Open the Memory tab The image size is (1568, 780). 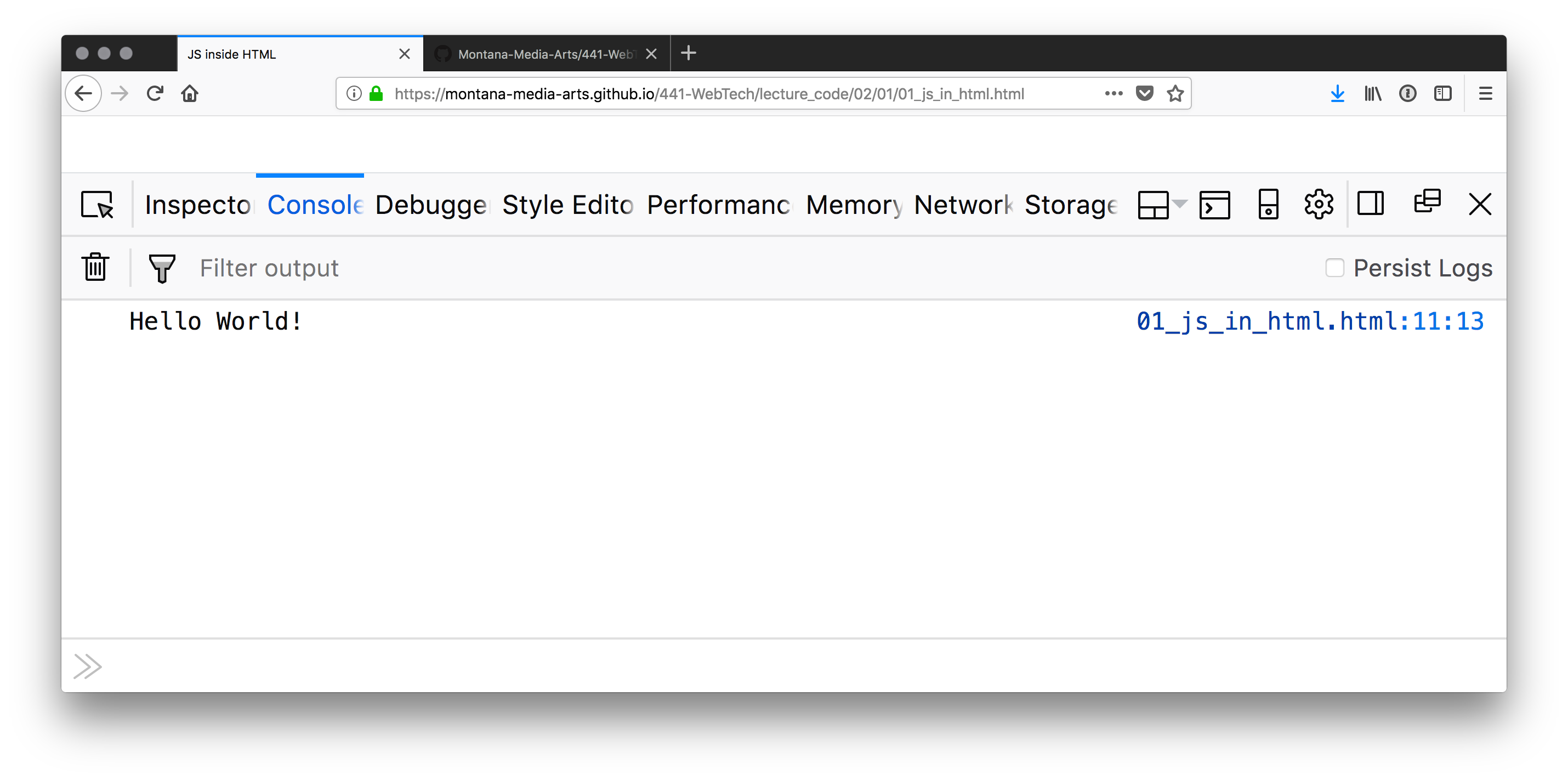[x=855, y=205]
